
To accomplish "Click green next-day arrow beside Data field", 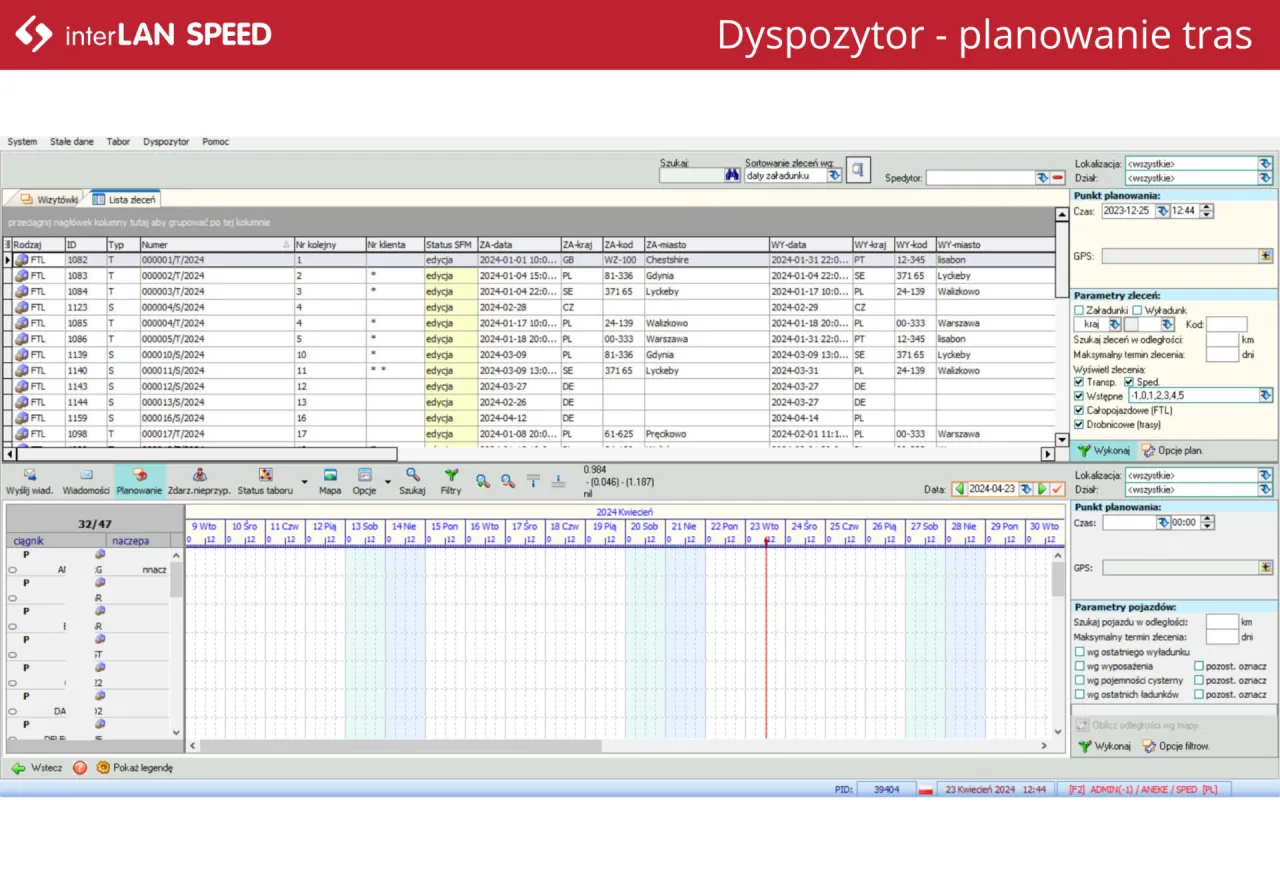I will [x=1041, y=489].
